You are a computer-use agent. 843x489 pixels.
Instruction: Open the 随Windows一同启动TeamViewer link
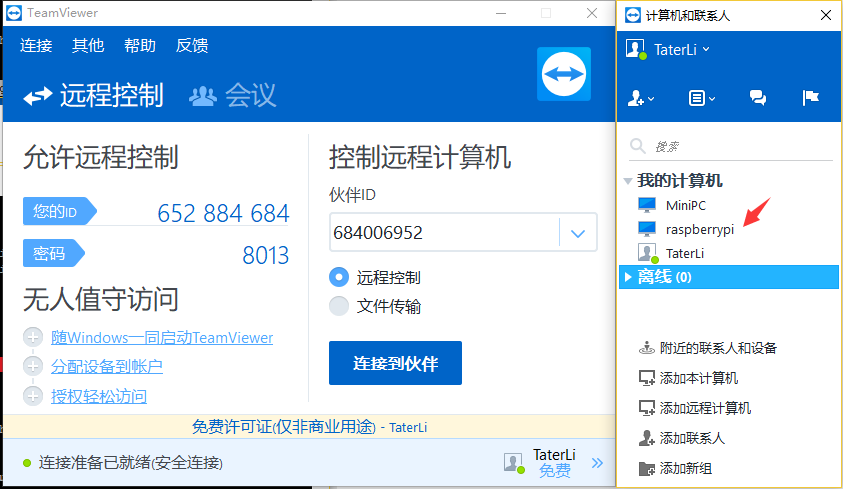(x=162, y=337)
